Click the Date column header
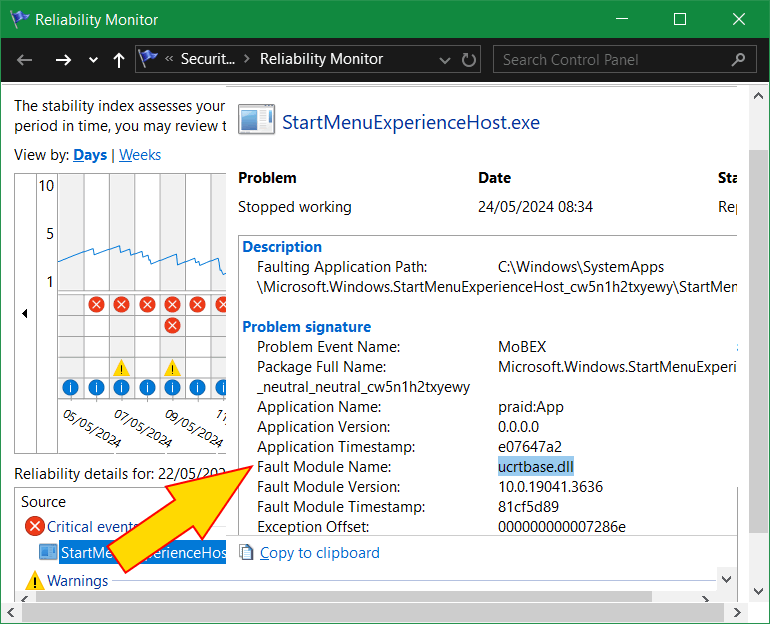 (x=494, y=178)
